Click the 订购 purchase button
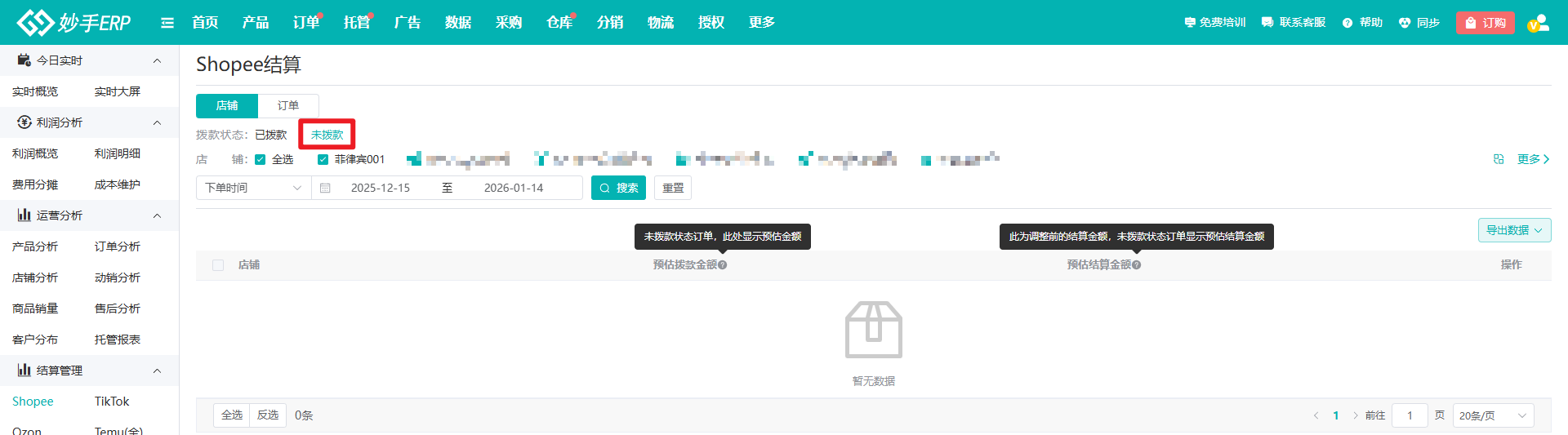Image resolution: width=1568 pixels, height=435 pixels. click(1486, 23)
